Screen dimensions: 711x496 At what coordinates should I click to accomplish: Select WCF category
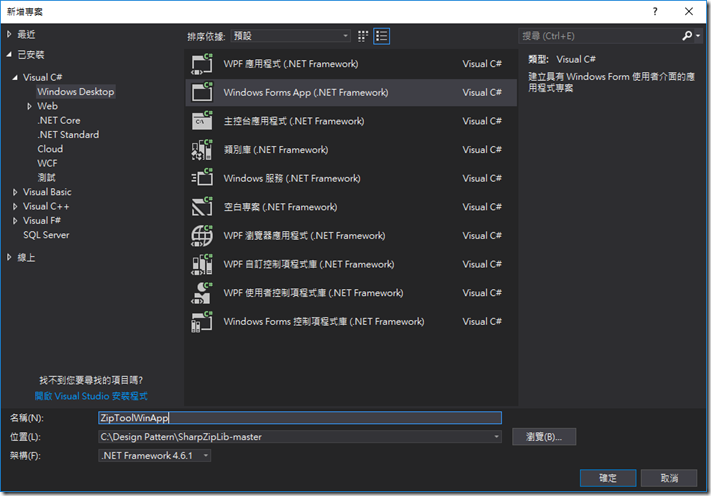coord(47,163)
